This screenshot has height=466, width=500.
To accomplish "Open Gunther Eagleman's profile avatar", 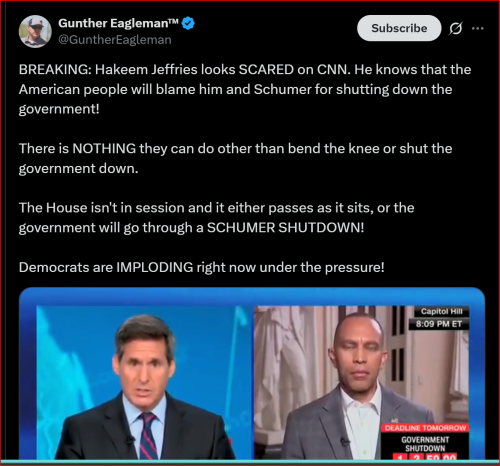I will (35, 31).
